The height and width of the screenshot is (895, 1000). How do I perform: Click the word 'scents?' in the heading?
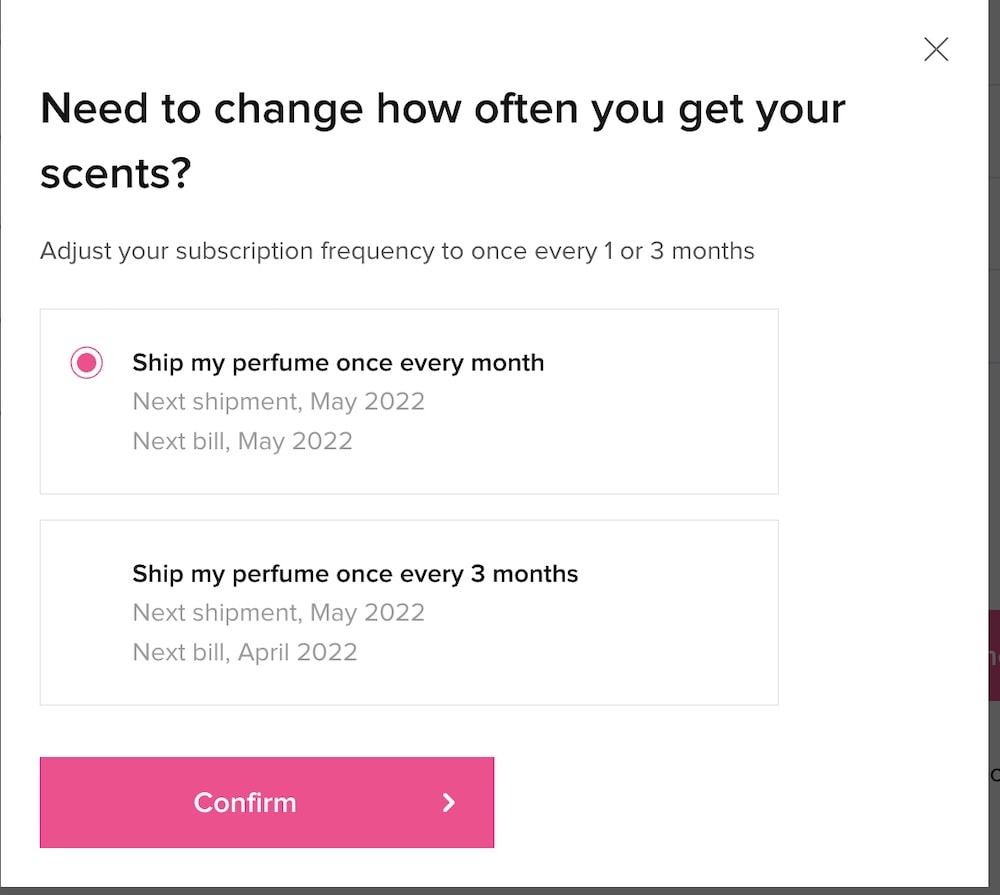[115, 174]
